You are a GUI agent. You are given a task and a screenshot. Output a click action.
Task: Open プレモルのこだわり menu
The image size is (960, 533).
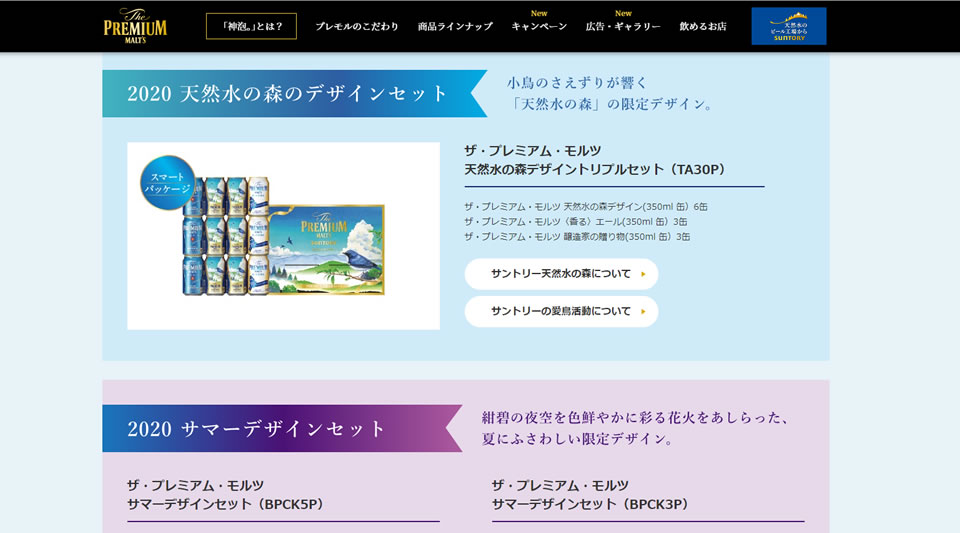357,26
